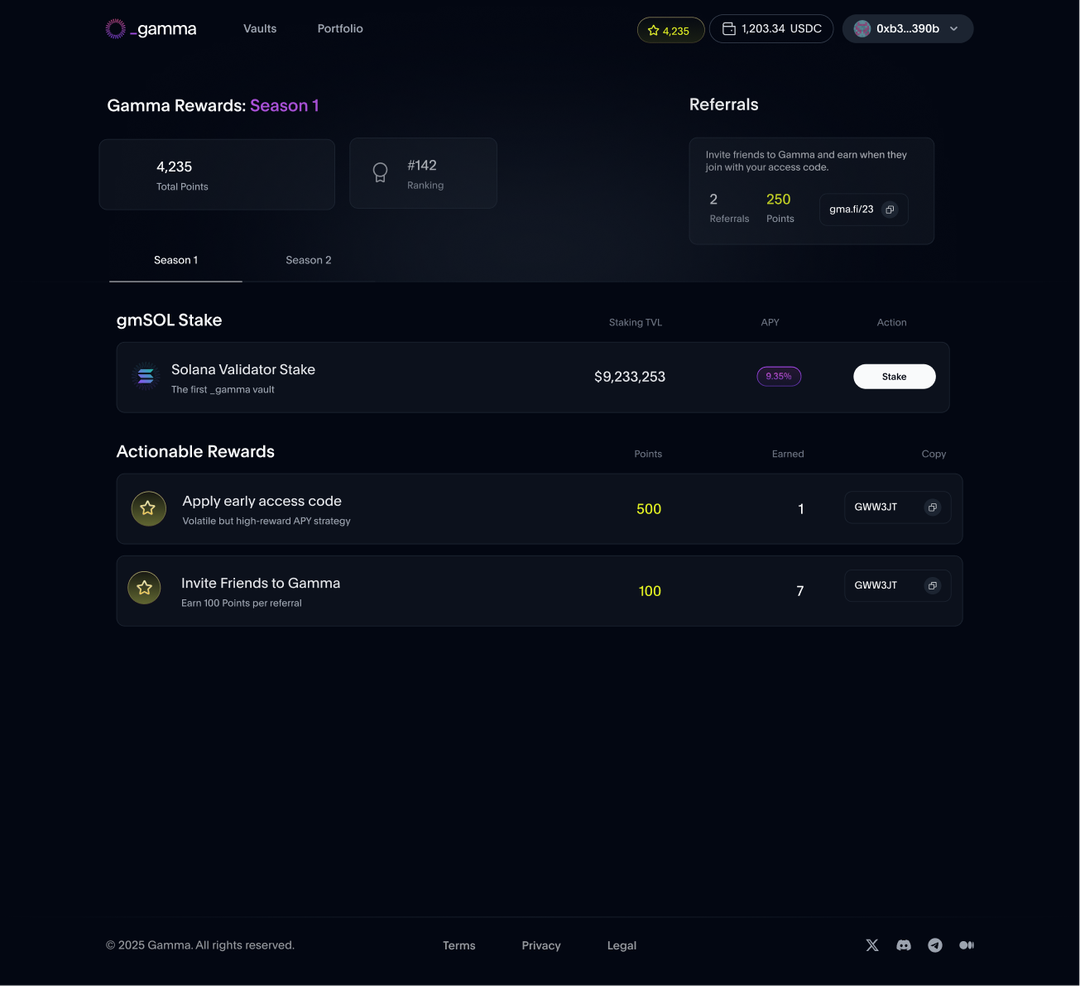Click the chevron next to wallet address
The height and width of the screenshot is (986, 1080).
954,29
